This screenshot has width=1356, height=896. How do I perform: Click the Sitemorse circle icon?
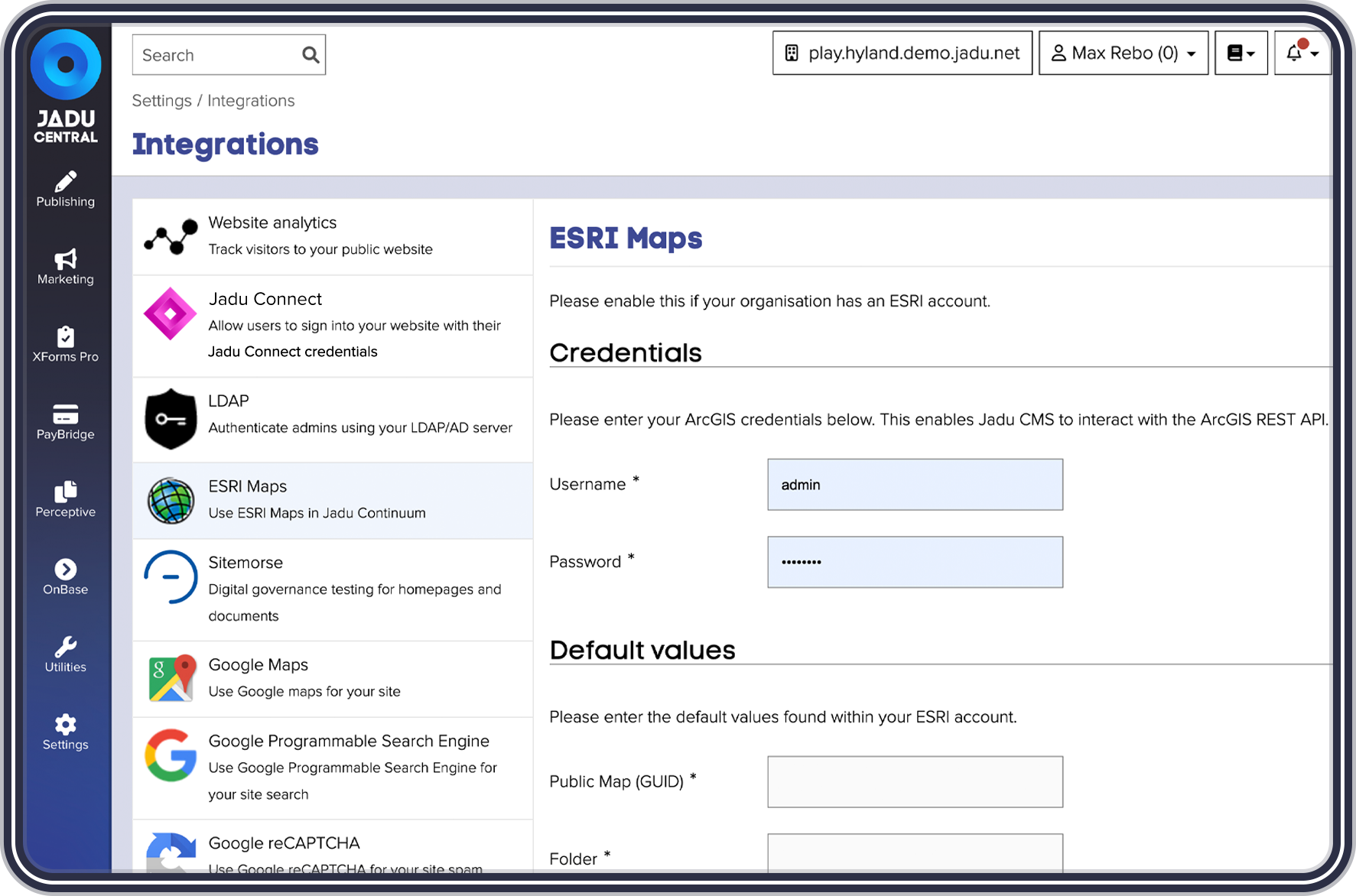[171, 577]
